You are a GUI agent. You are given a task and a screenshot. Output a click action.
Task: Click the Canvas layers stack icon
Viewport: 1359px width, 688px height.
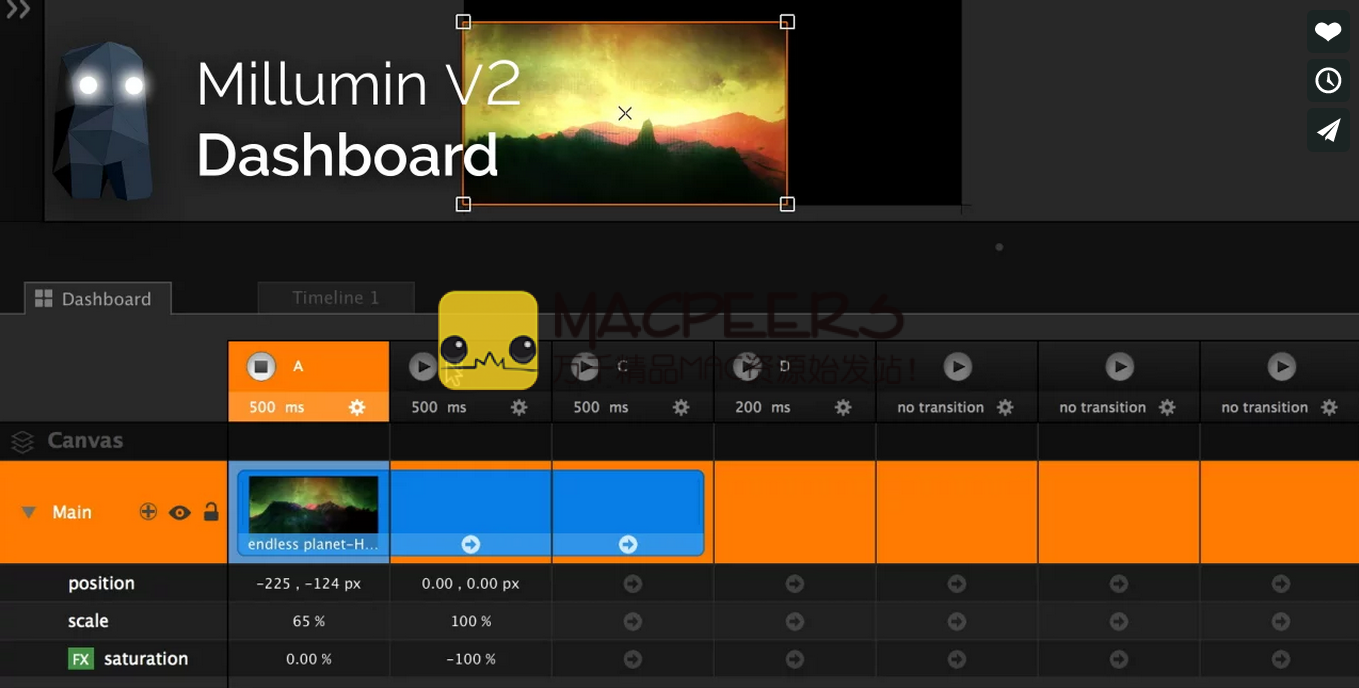pos(22,441)
